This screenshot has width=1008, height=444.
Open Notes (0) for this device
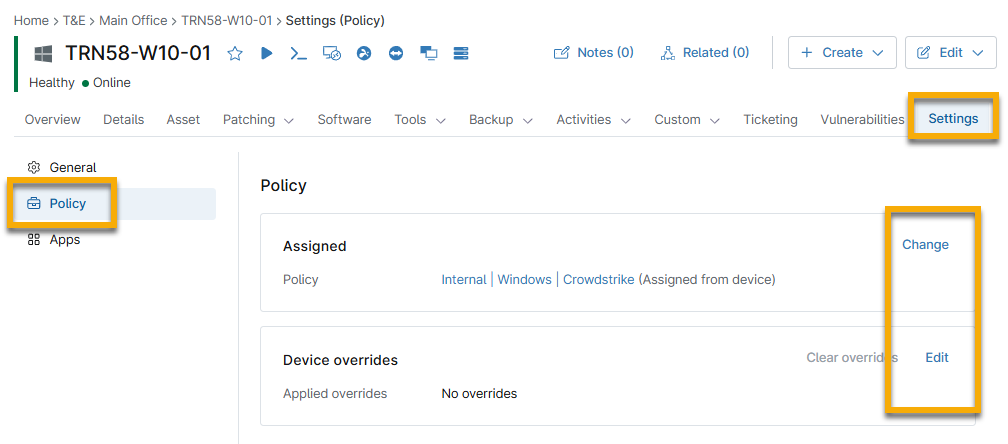(594, 53)
